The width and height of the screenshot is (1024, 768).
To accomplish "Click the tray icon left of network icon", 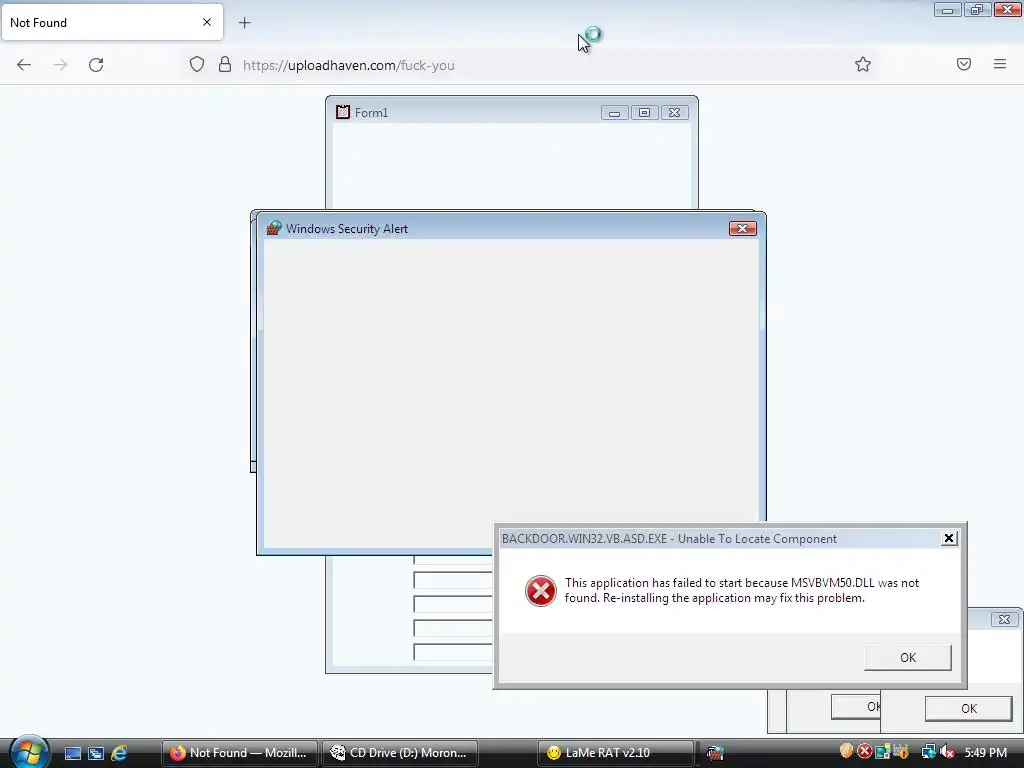I will click(901, 752).
